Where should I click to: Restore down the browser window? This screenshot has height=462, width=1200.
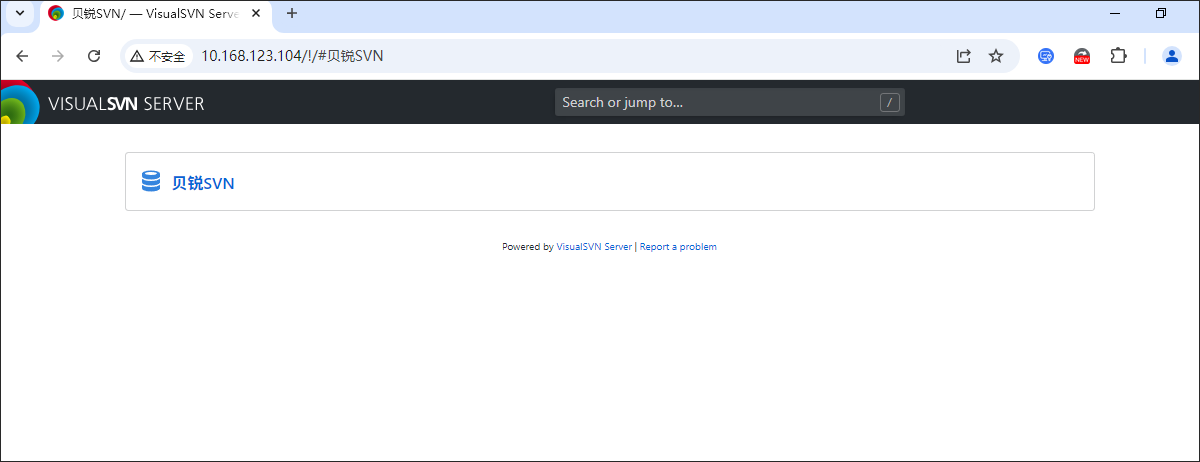[1161, 13]
